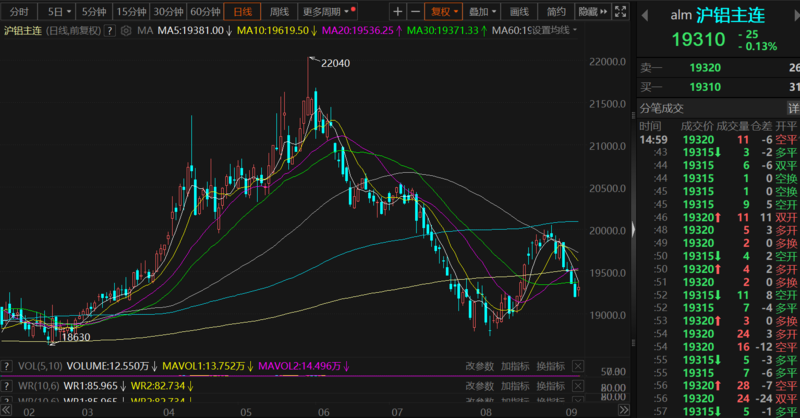This screenshot has height=418, width=800.
Task: Click the 22040 high price marker
Action: coord(335,63)
